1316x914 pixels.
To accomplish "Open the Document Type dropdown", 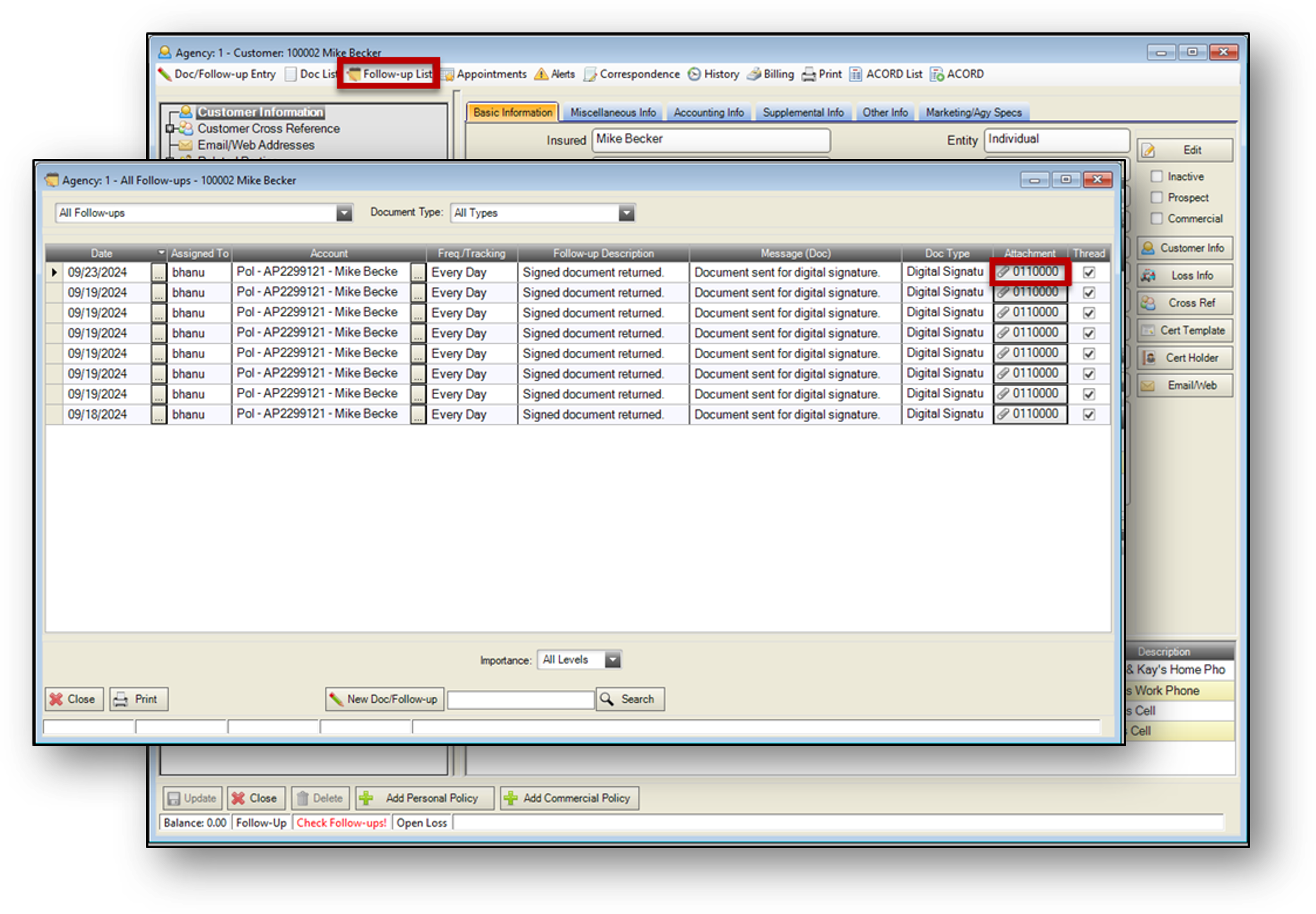I will click(626, 213).
